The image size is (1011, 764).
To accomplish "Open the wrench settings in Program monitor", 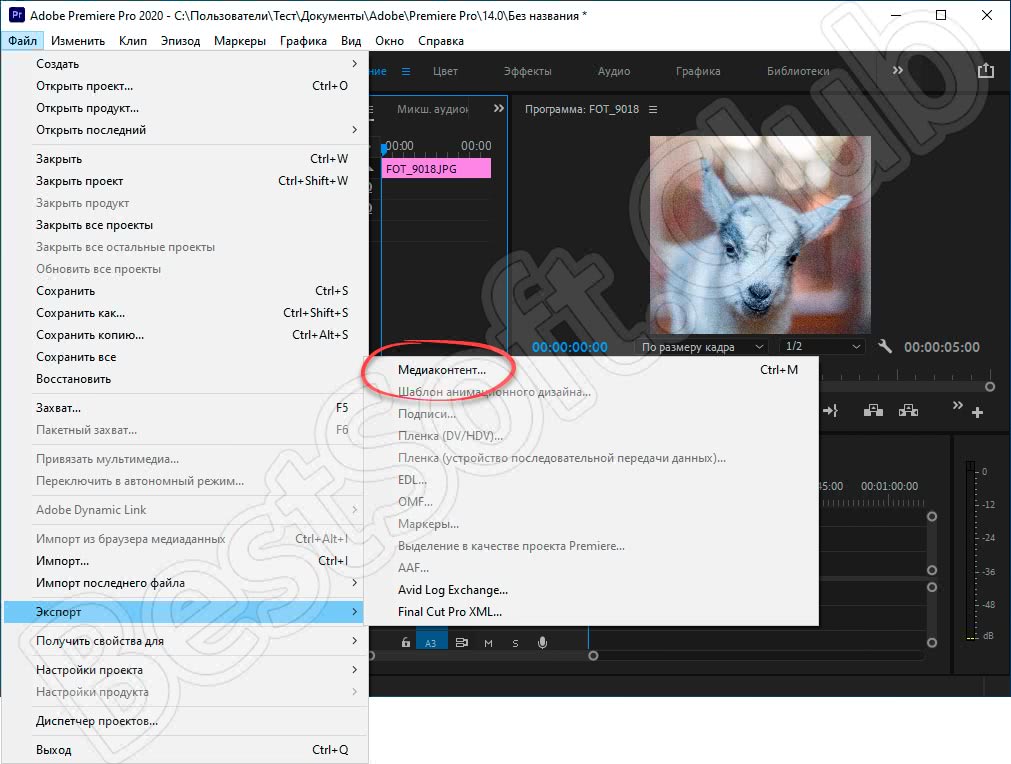I will pyautogui.click(x=884, y=347).
